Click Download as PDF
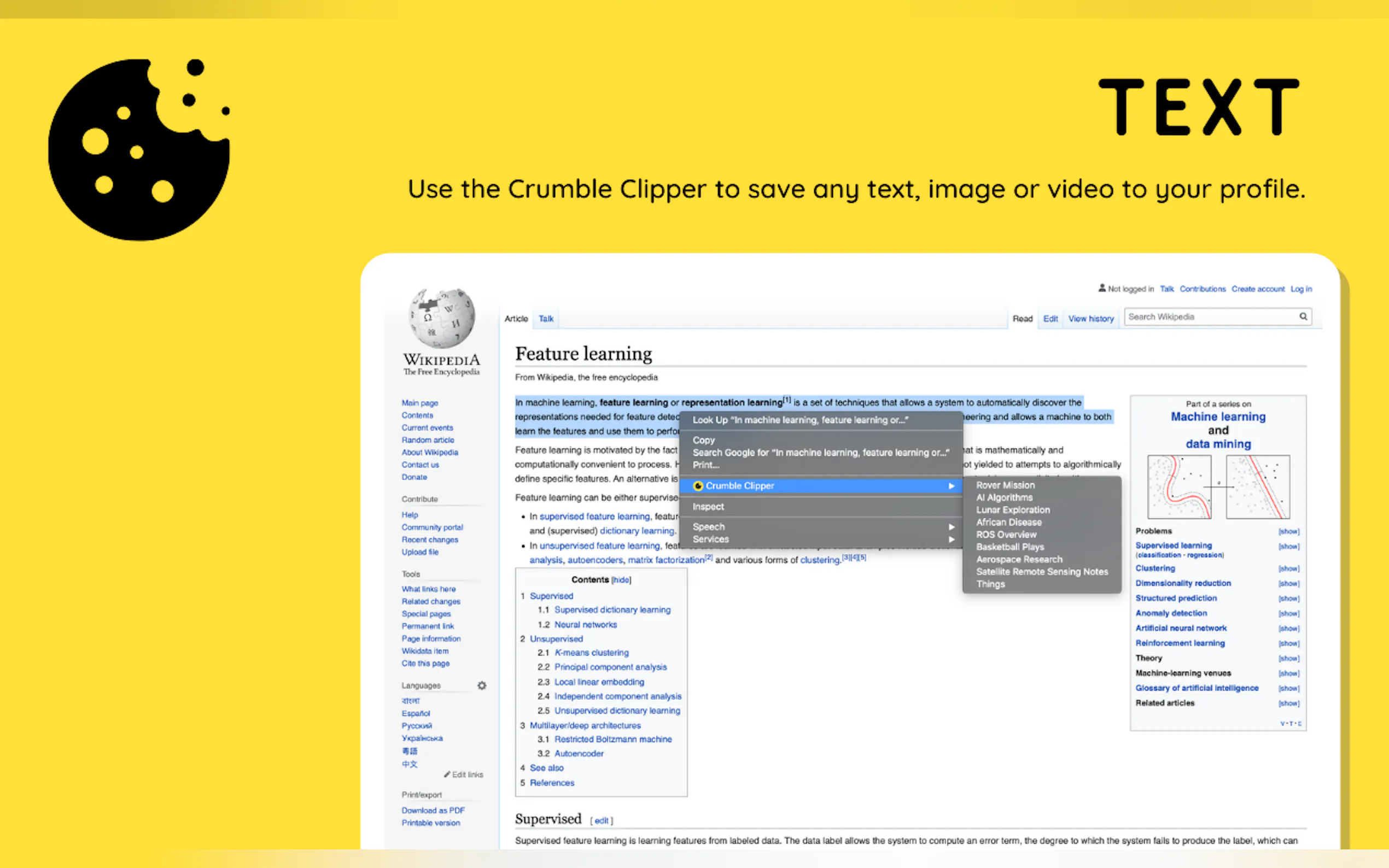Viewport: 1389px width, 868px height. (x=433, y=810)
